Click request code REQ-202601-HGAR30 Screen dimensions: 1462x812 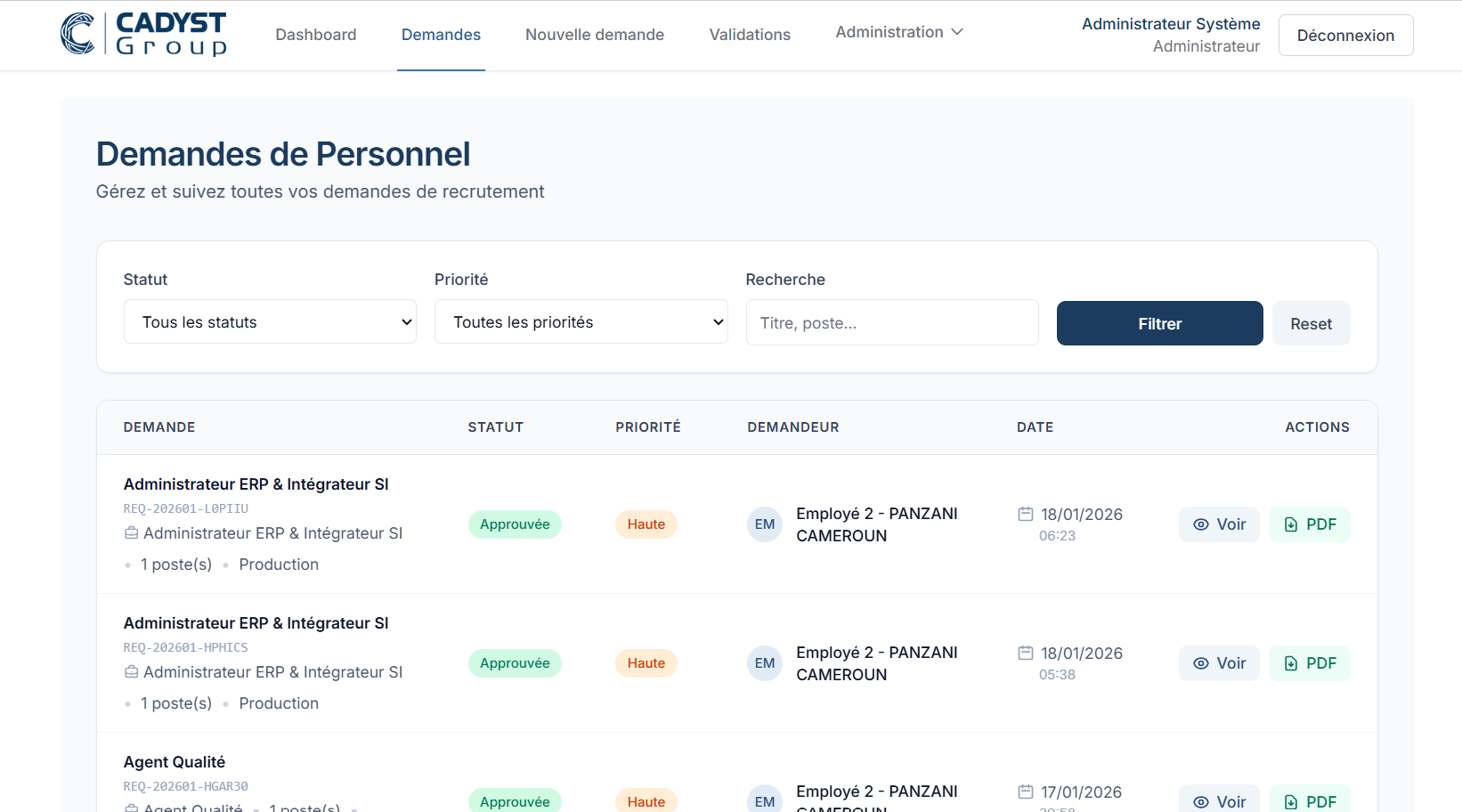[x=186, y=786]
